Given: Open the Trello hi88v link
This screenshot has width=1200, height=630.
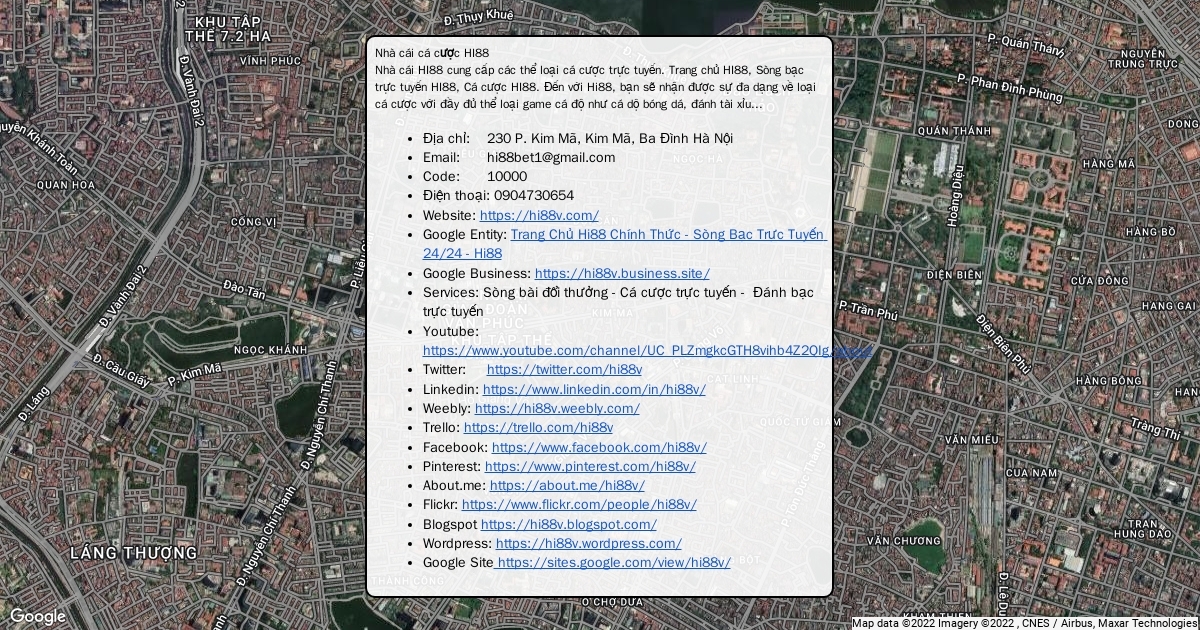Looking at the screenshot, I should pos(538,428).
